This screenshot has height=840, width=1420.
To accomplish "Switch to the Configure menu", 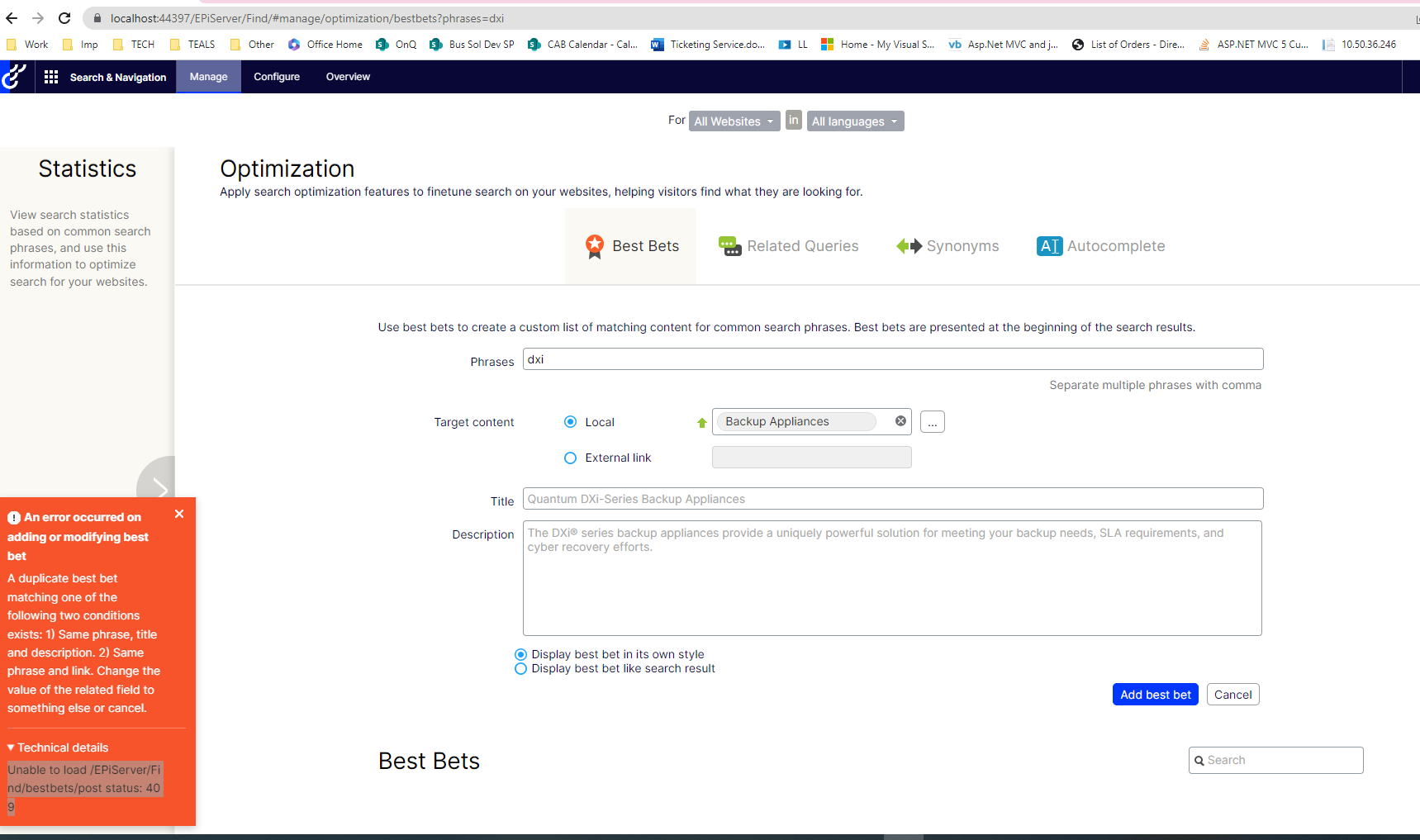I will (x=277, y=77).
